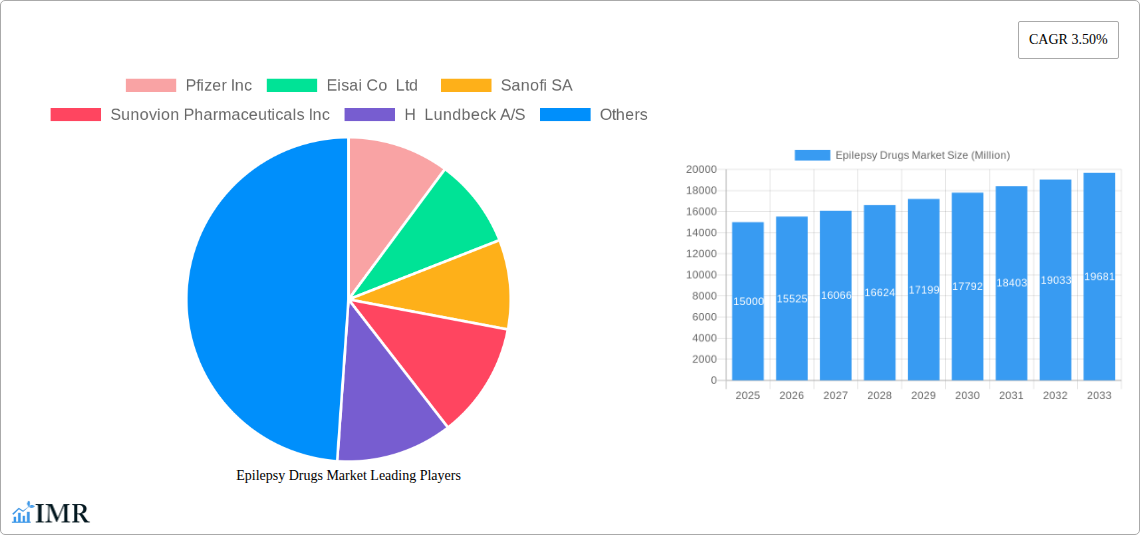This screenshot has height=535, width=1140.
Task: Toggle the Others legend label
Action: pos(623,114)
